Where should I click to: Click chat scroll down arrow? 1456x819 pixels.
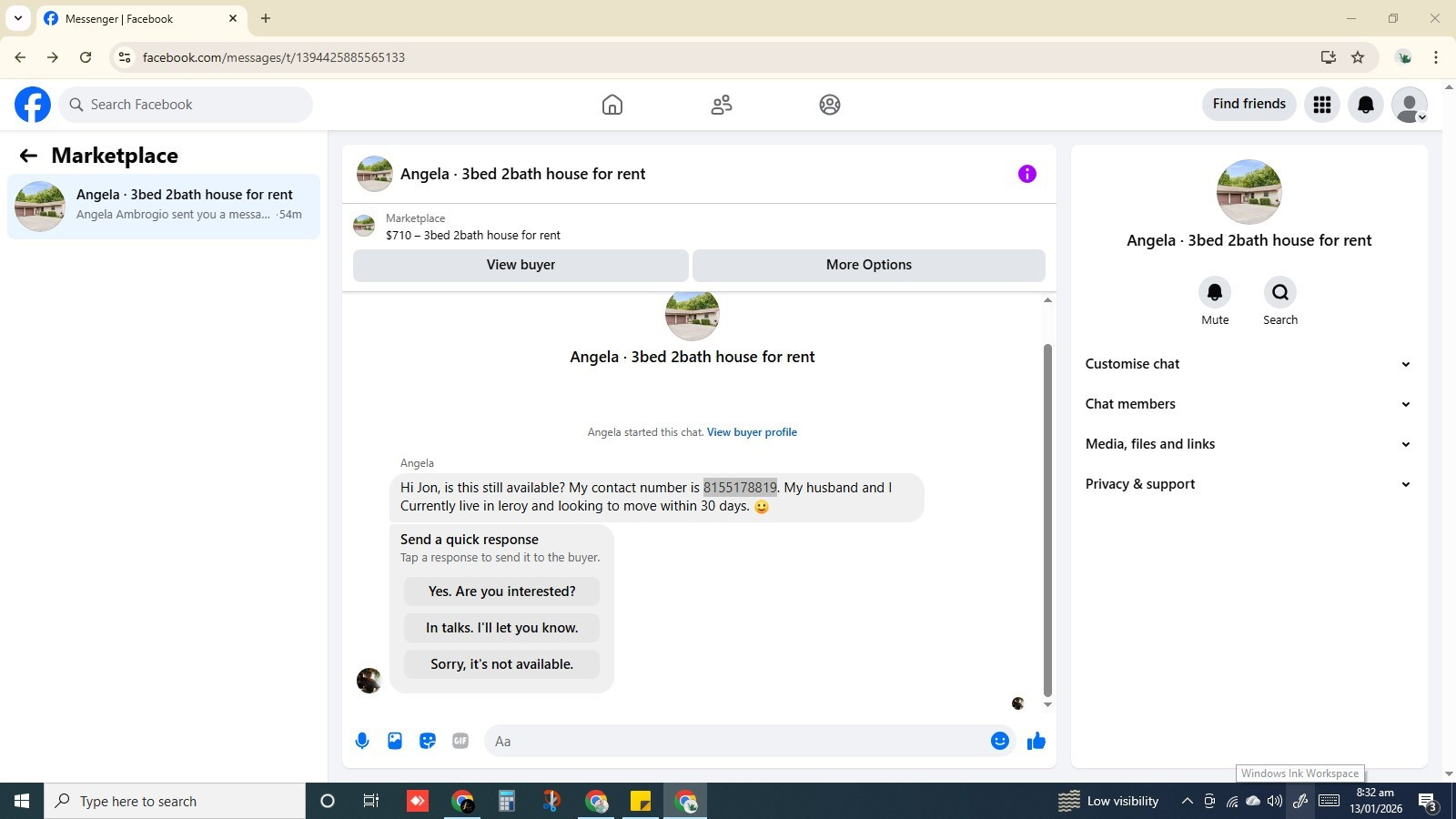(x=1047, y=704)
